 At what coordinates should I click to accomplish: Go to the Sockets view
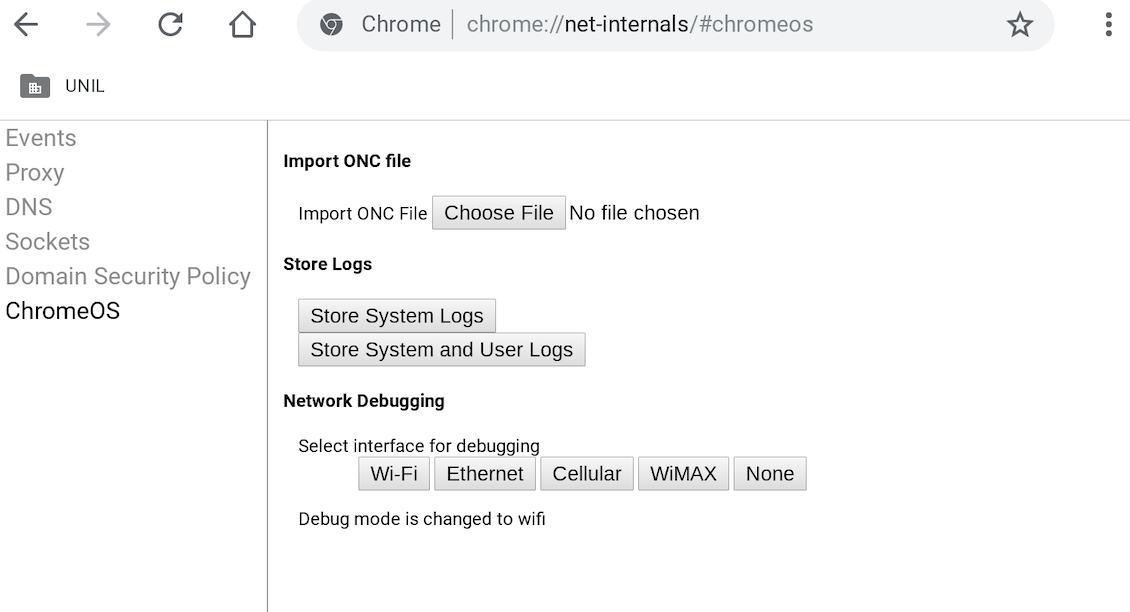click(x=48, y=242)
